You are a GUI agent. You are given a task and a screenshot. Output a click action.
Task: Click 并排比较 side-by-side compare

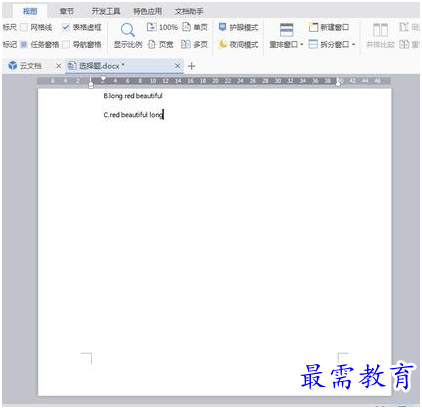[x=380, y=35]
